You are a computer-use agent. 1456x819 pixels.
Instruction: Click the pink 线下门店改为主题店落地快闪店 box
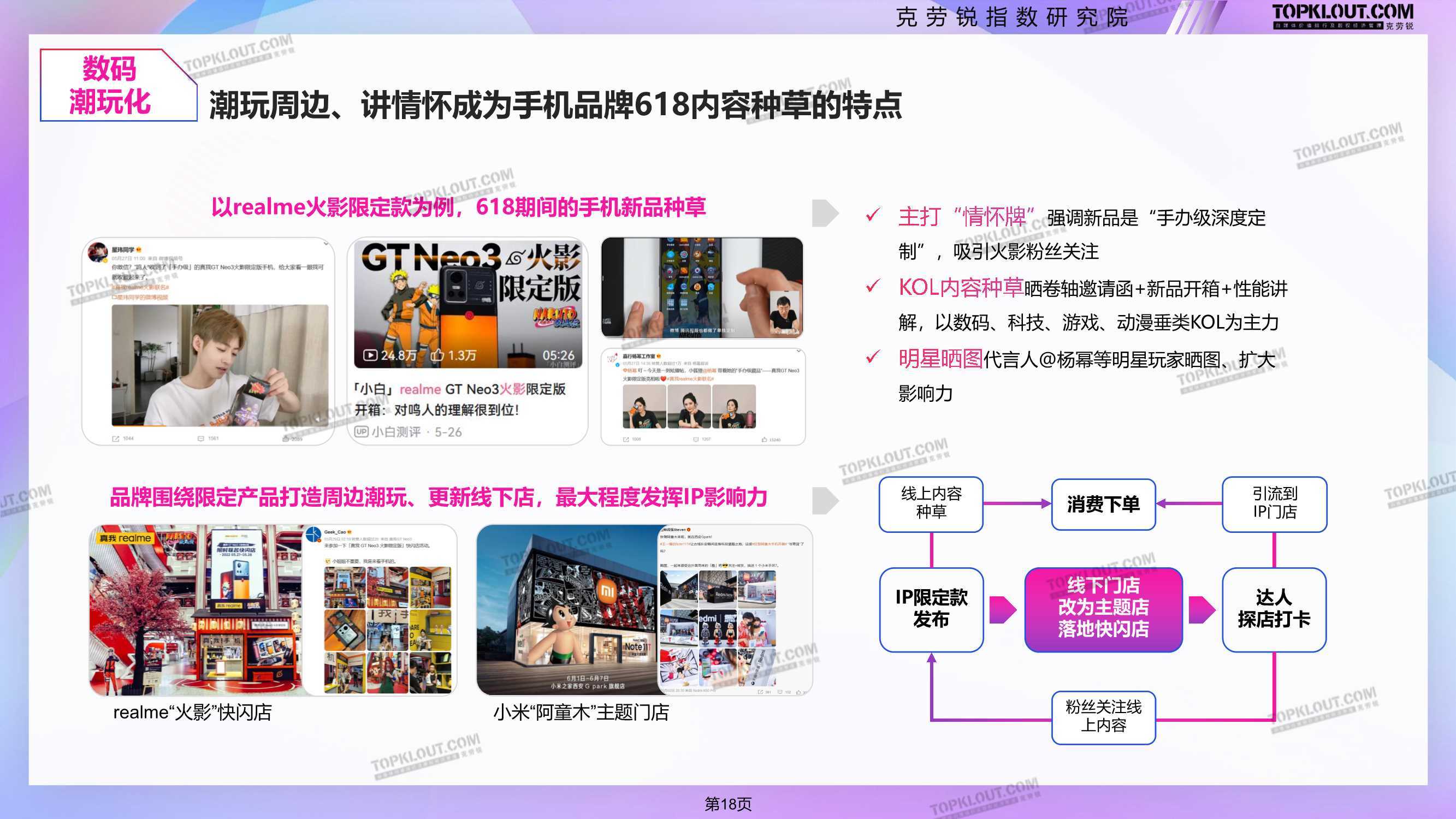coord(1103,609)
